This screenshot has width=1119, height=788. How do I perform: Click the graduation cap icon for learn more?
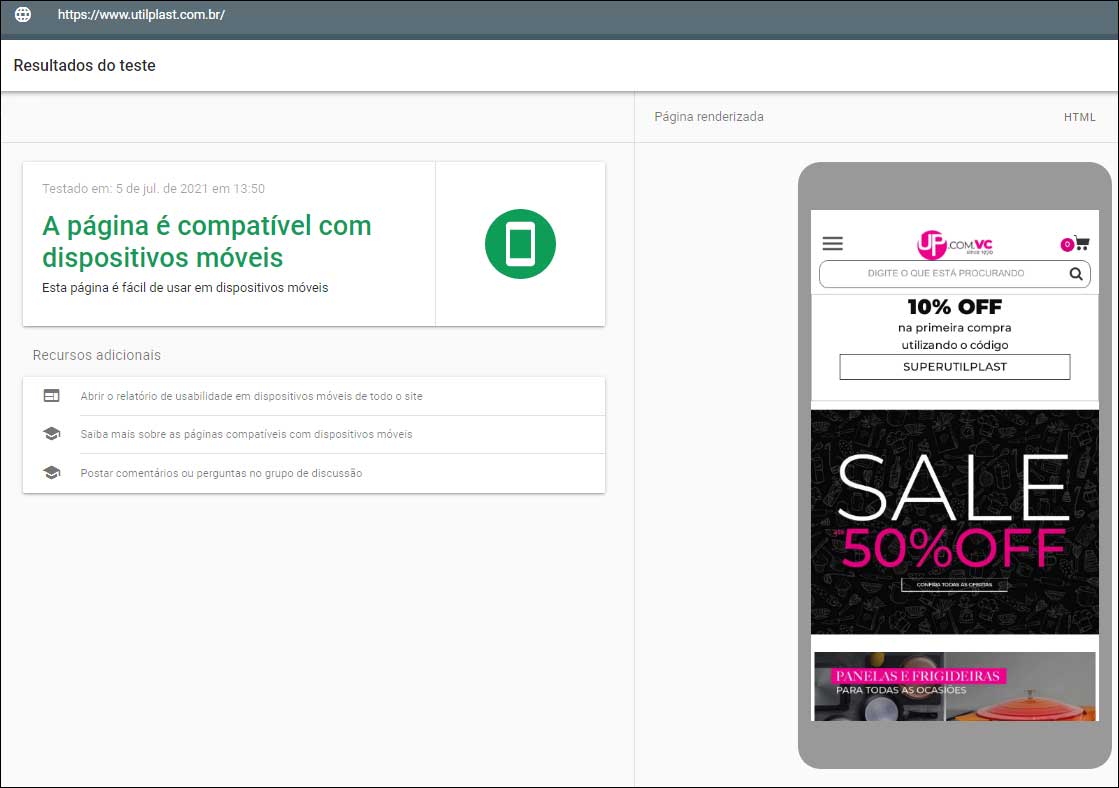(52, 434)
